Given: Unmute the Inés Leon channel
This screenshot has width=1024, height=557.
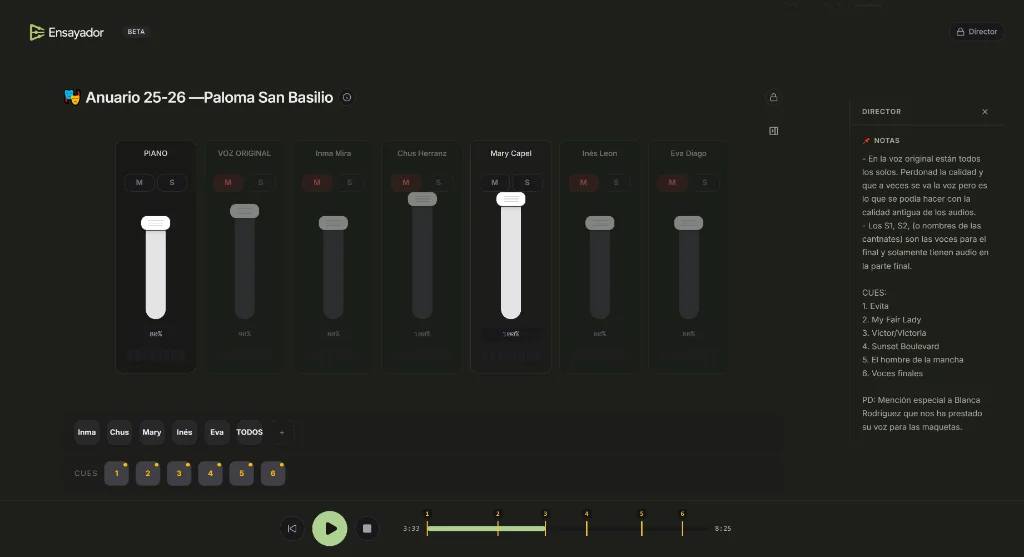Looking at the screenshot, I should (583, 183).
